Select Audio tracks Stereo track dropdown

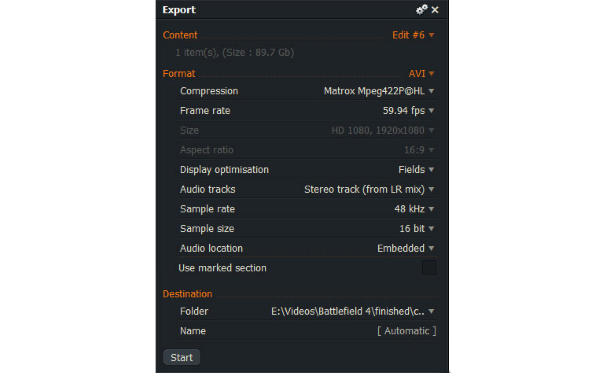[369, 189]
